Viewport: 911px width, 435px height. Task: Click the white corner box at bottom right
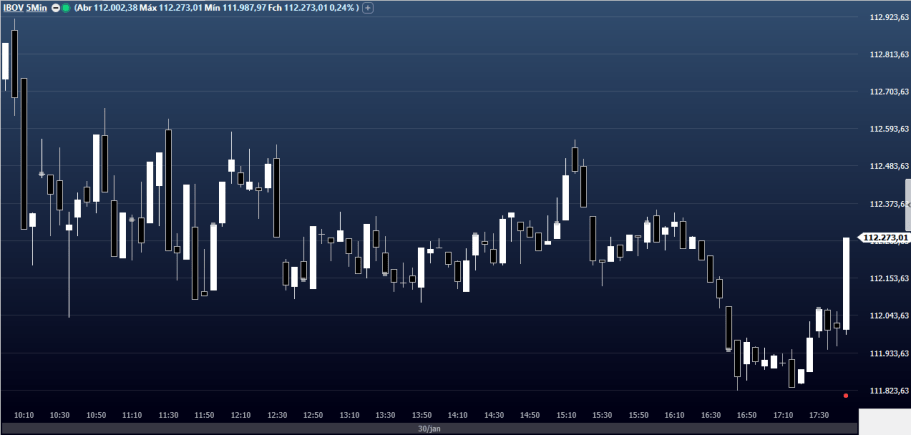(884, 421)
